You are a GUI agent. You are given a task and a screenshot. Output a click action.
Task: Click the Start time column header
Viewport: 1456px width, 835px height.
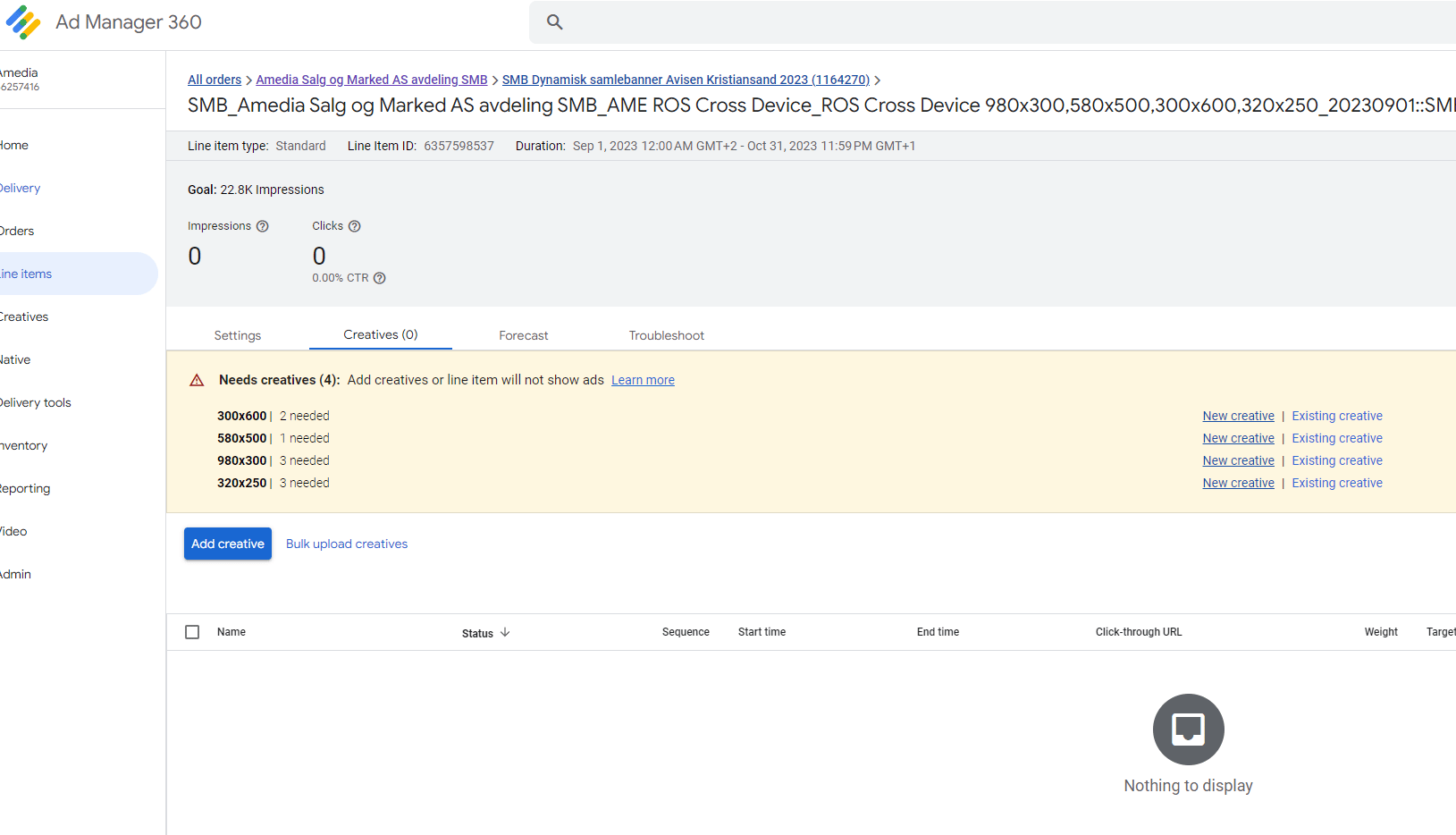pos(762,632)
